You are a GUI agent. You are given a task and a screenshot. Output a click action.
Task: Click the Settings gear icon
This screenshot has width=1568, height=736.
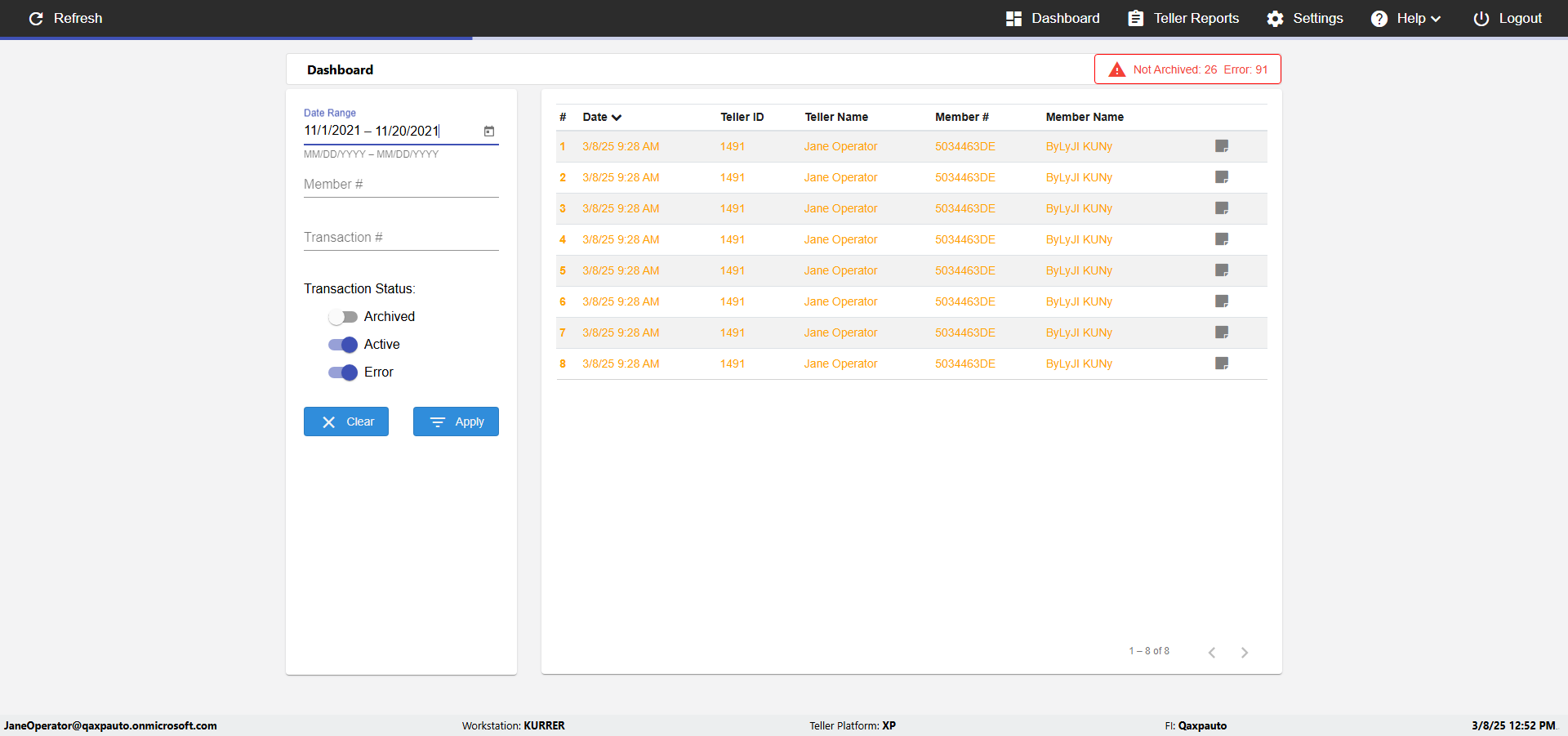[1276, 18]
